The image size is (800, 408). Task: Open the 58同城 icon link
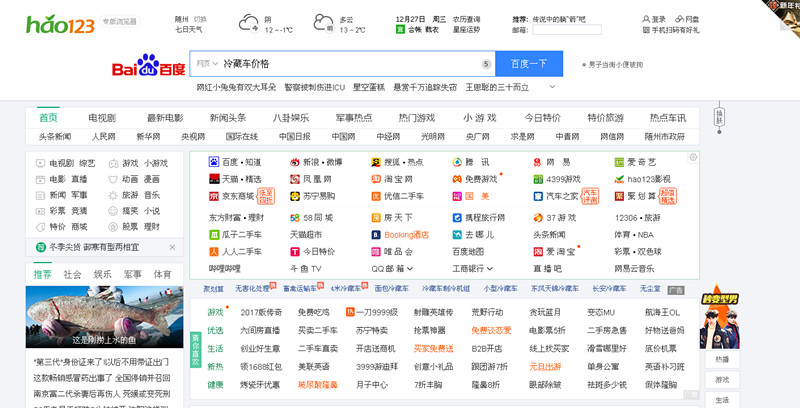pyautogui.click(x=295, y=216)
